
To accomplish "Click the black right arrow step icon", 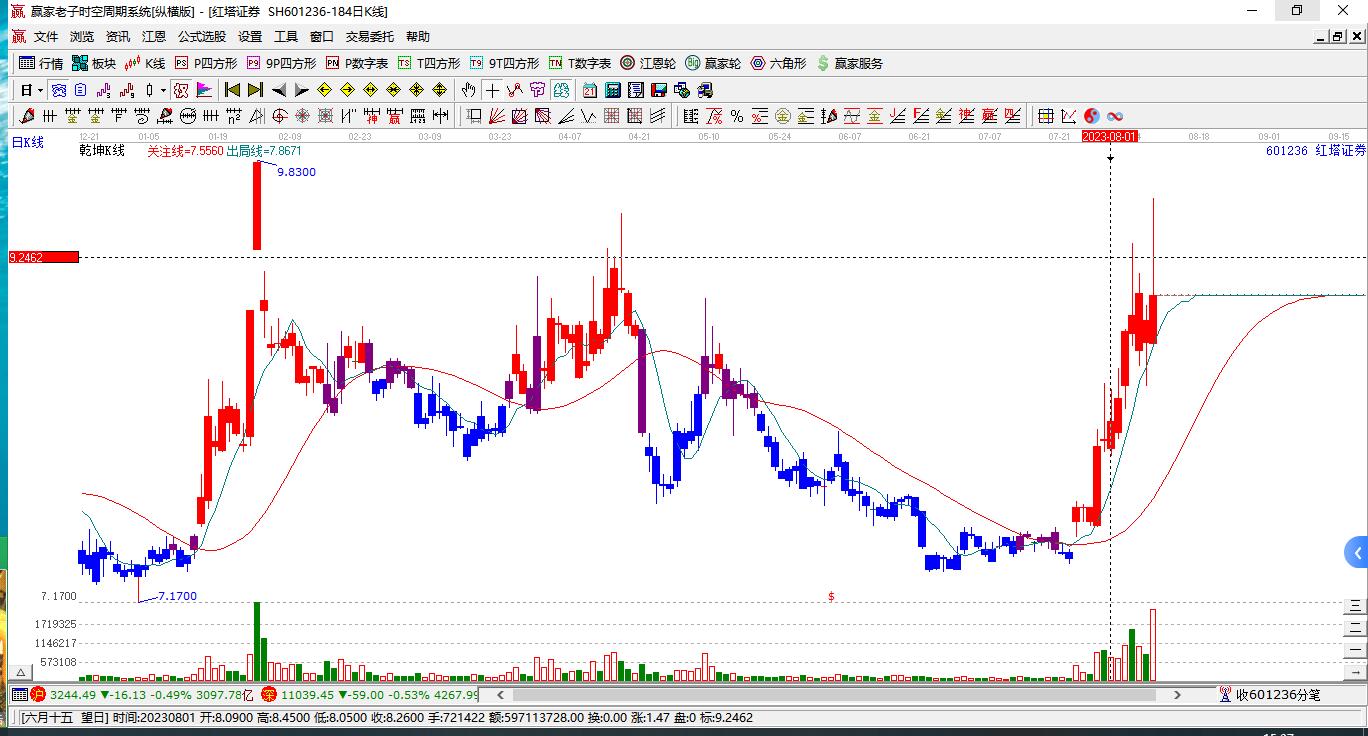I will tap(301, 90).
